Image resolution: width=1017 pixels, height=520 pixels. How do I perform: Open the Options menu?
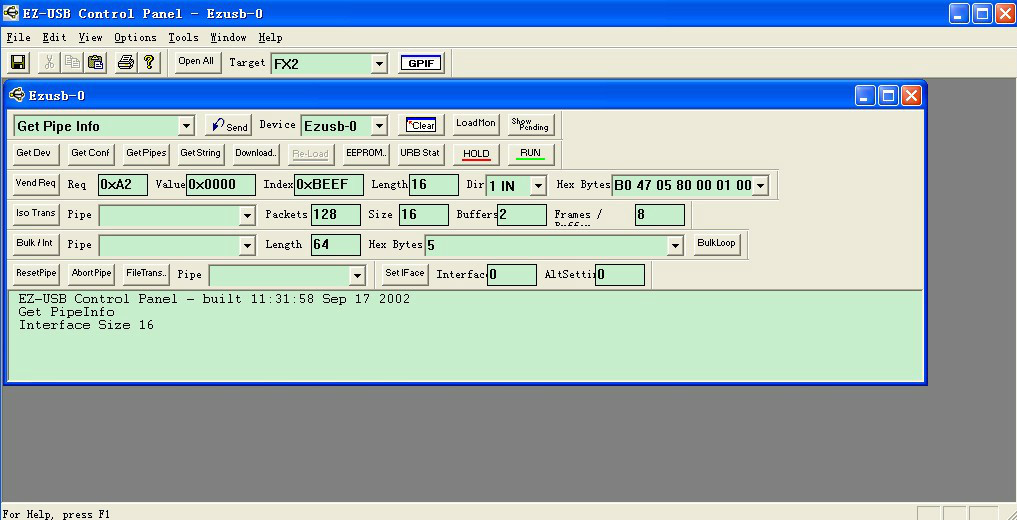135,38
